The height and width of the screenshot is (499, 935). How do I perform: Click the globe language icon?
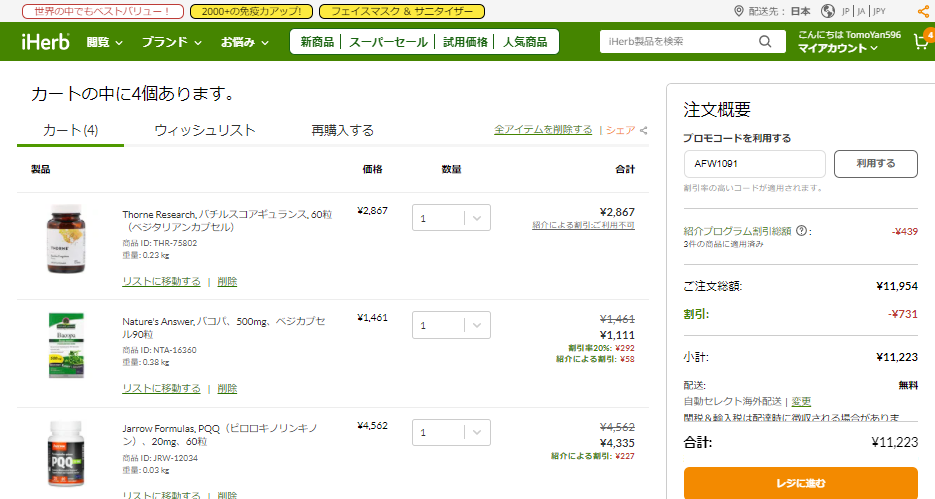click(828, 11)
